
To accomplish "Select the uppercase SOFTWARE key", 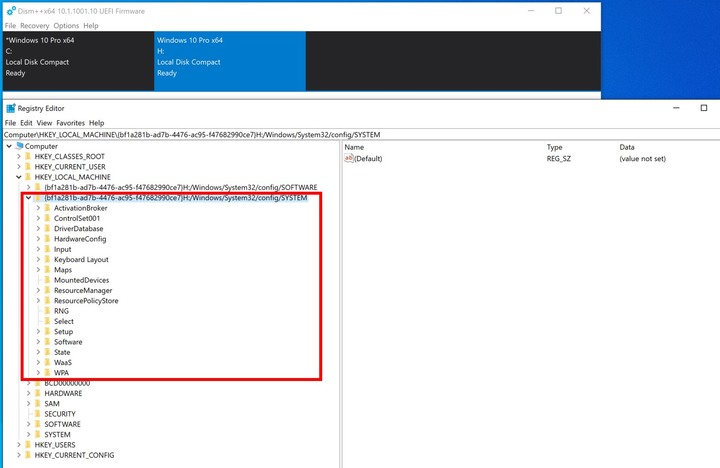I will [62, 424].
